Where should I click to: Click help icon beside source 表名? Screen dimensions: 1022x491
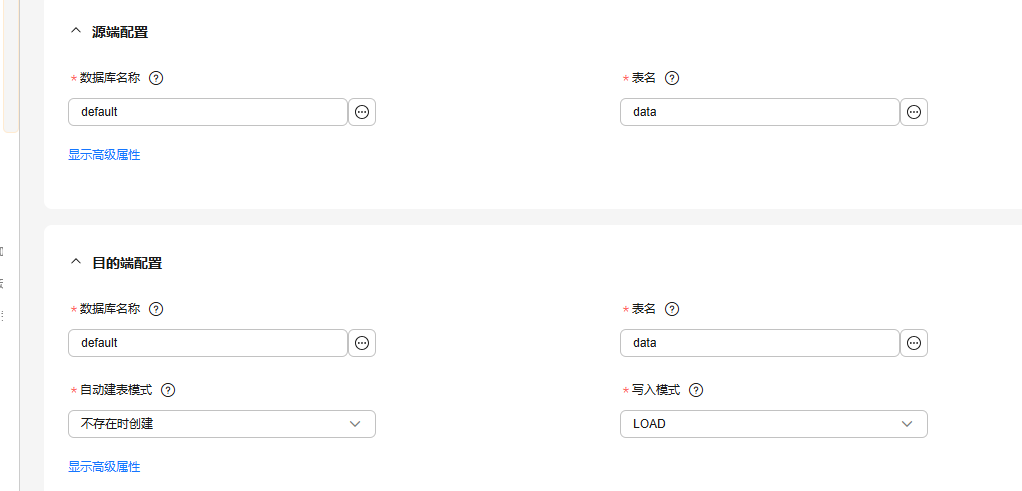pos(672,78)
